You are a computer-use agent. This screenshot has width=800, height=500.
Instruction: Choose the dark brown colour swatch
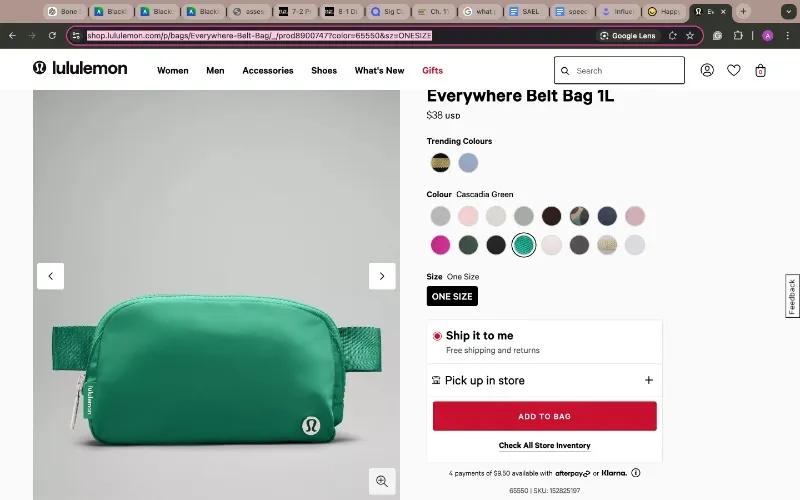pyautogui.click(x=552, y=216)
